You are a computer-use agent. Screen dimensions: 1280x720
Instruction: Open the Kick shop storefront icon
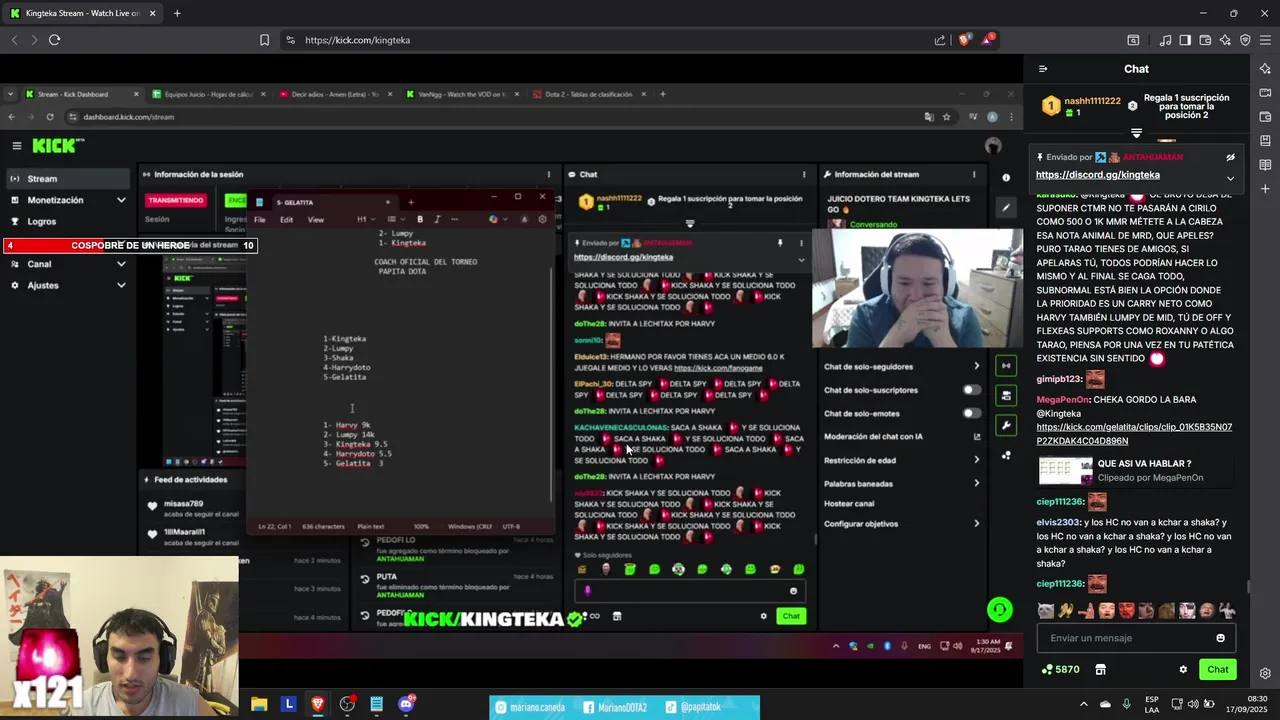tap(1101, 670)
